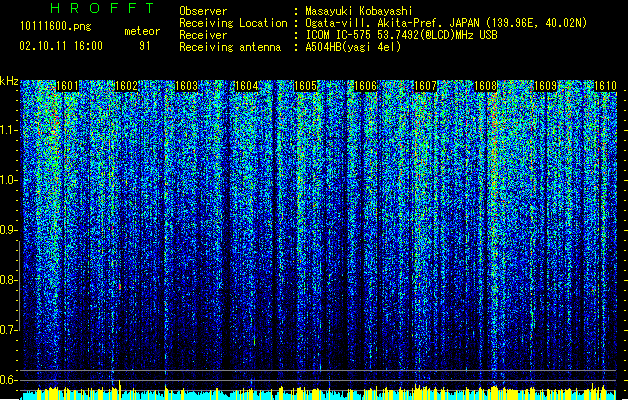Click the 0.7 frequency axis label
The height and width of the screenshot is (400, 629).
[8, 330]
